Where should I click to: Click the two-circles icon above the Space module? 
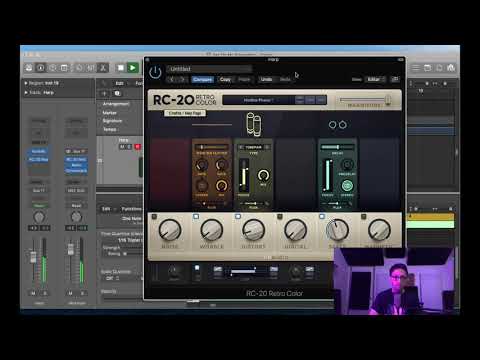[337, 125]
